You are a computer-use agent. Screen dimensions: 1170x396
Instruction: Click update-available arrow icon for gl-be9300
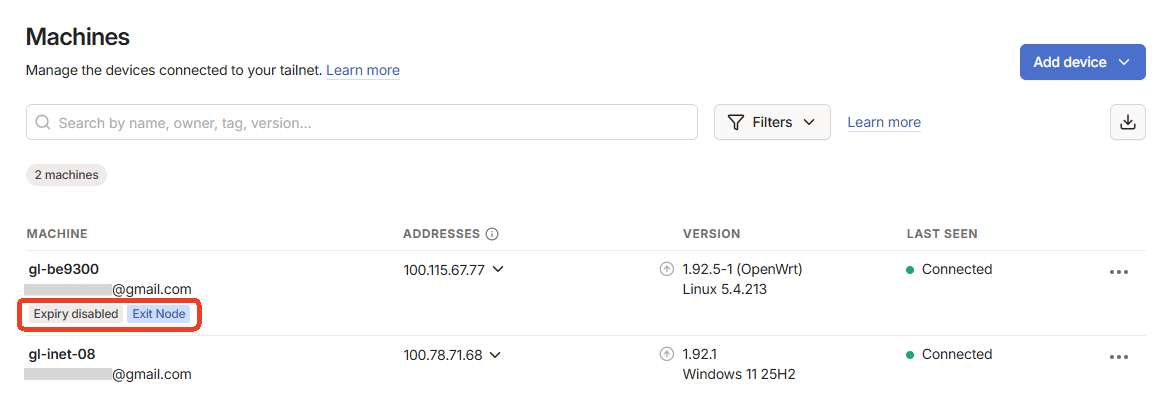(x=667, y=269)
